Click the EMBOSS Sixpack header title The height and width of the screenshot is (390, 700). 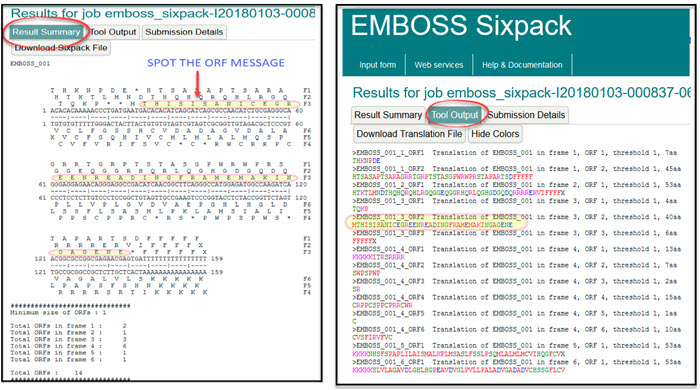pos(461,25)
